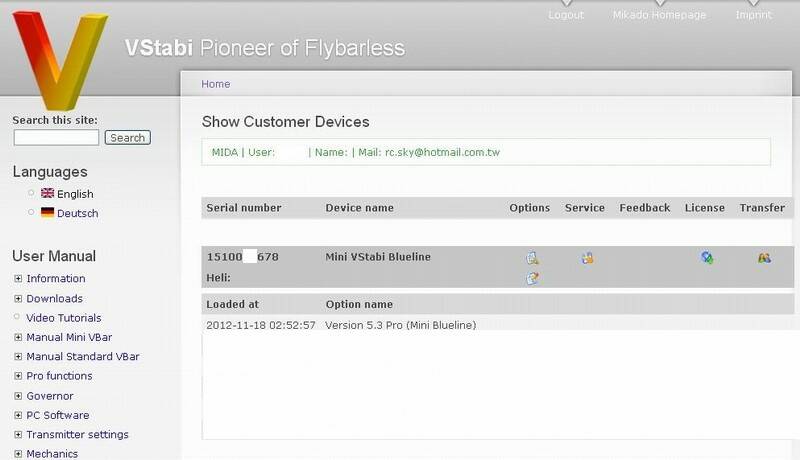
Task: Click the Option name column header
Action: [x=359, y=304]
